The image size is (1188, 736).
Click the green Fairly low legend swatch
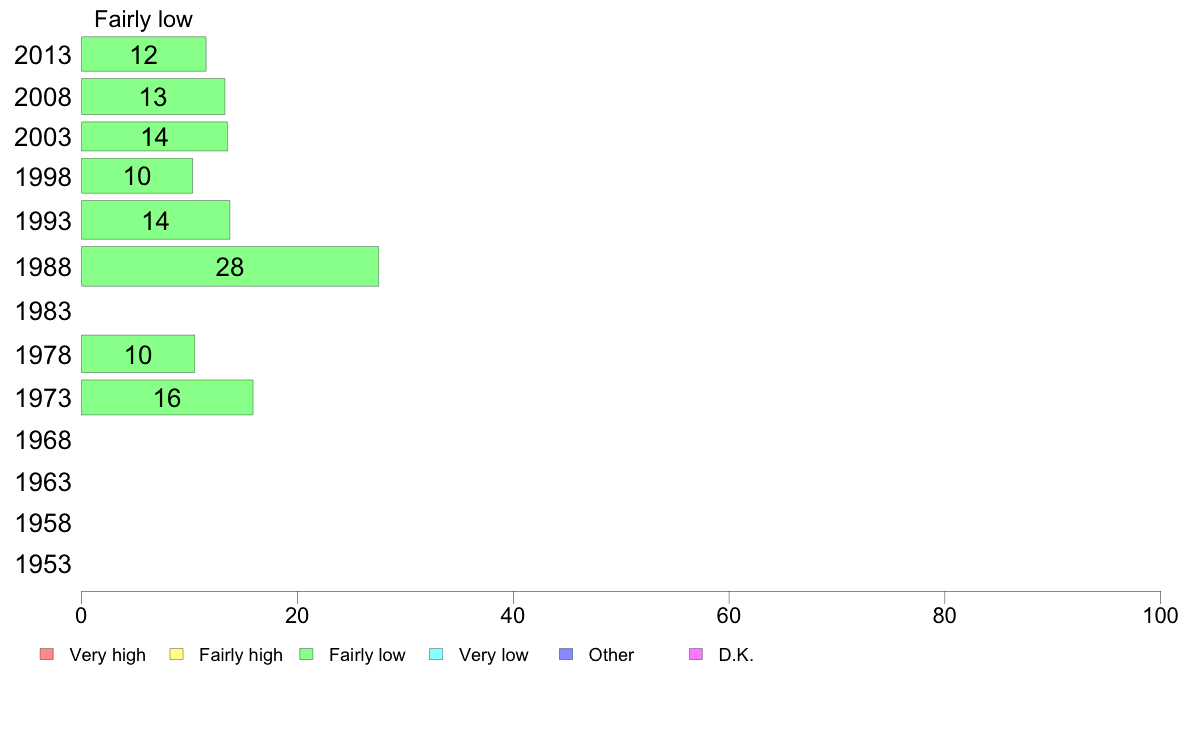306,654
